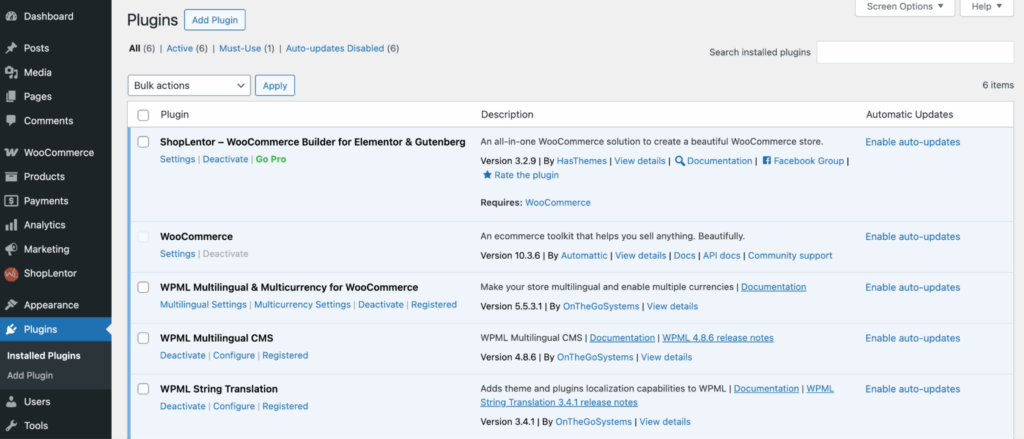Open Multicurrency Settings link

pyautogui.click(x=302, y=304)
